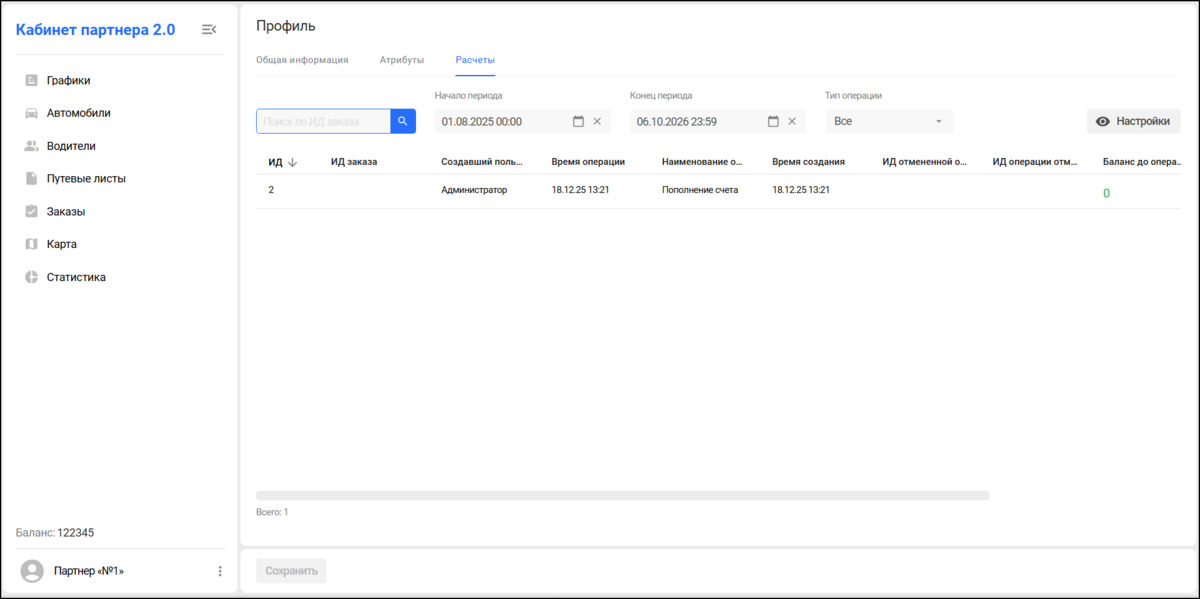Viewport: 1200px width, 599px height.
Task: Clear the Конец периода date
Action: coord(792,121)
